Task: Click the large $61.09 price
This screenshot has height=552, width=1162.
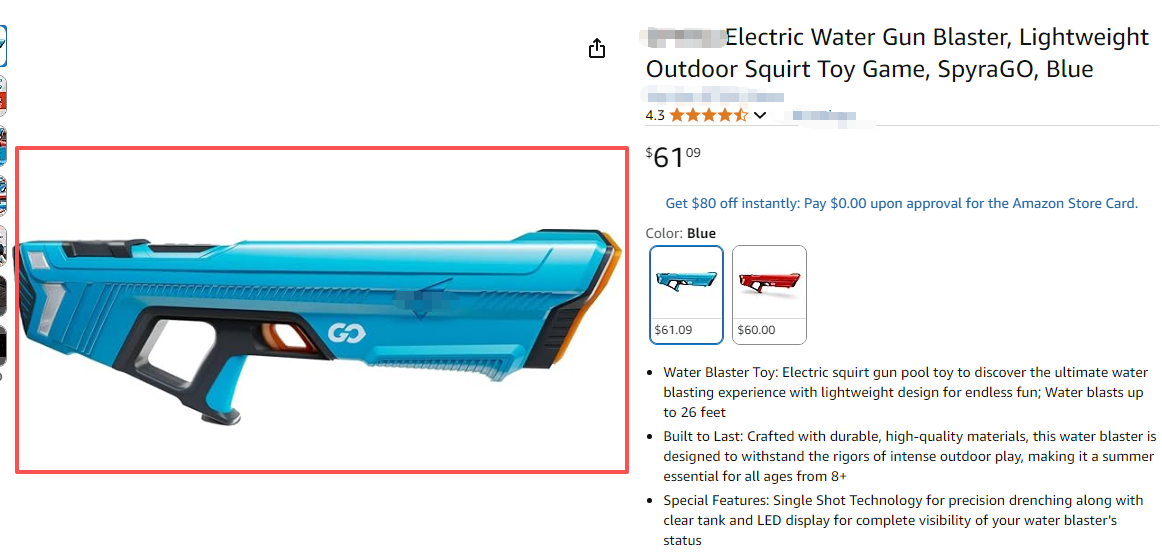Action: pyautogui.click(x=673, y=157)
